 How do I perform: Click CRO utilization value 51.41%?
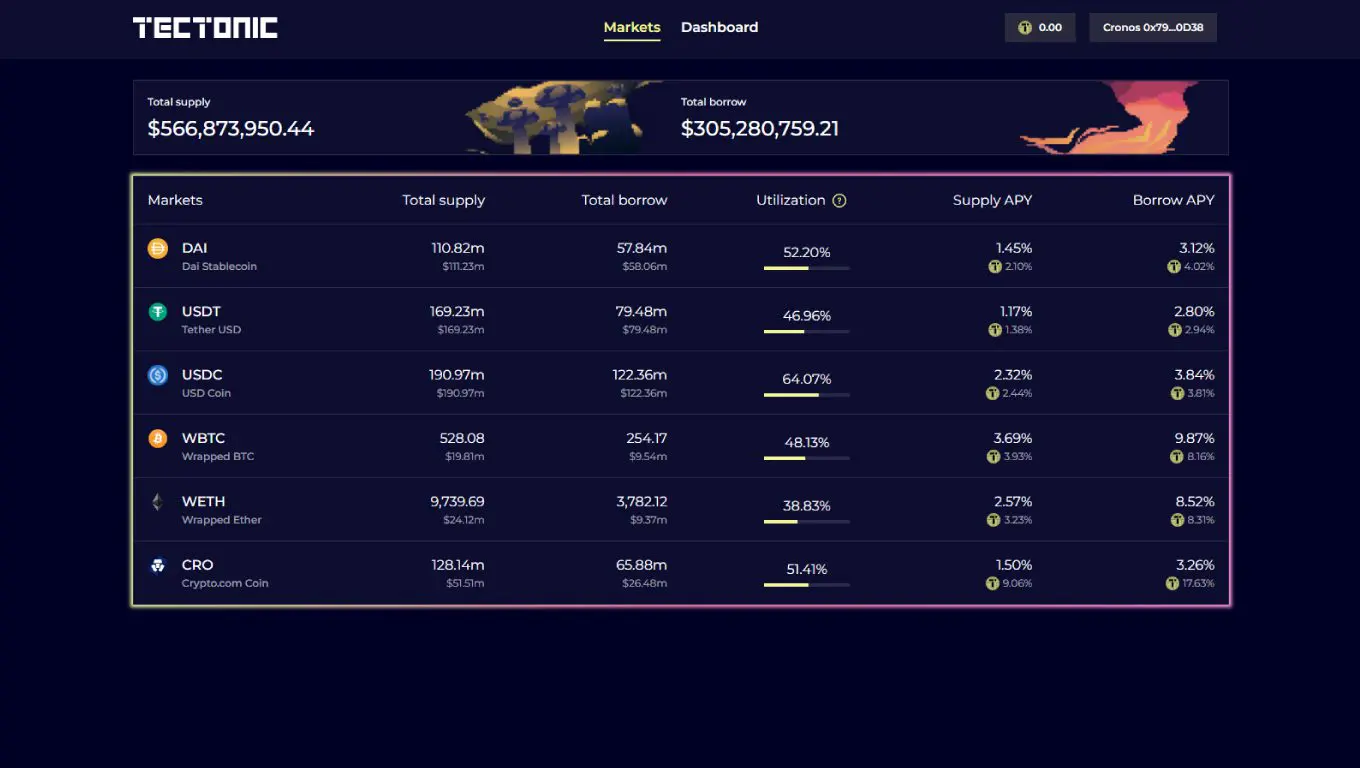pos(807,570)
